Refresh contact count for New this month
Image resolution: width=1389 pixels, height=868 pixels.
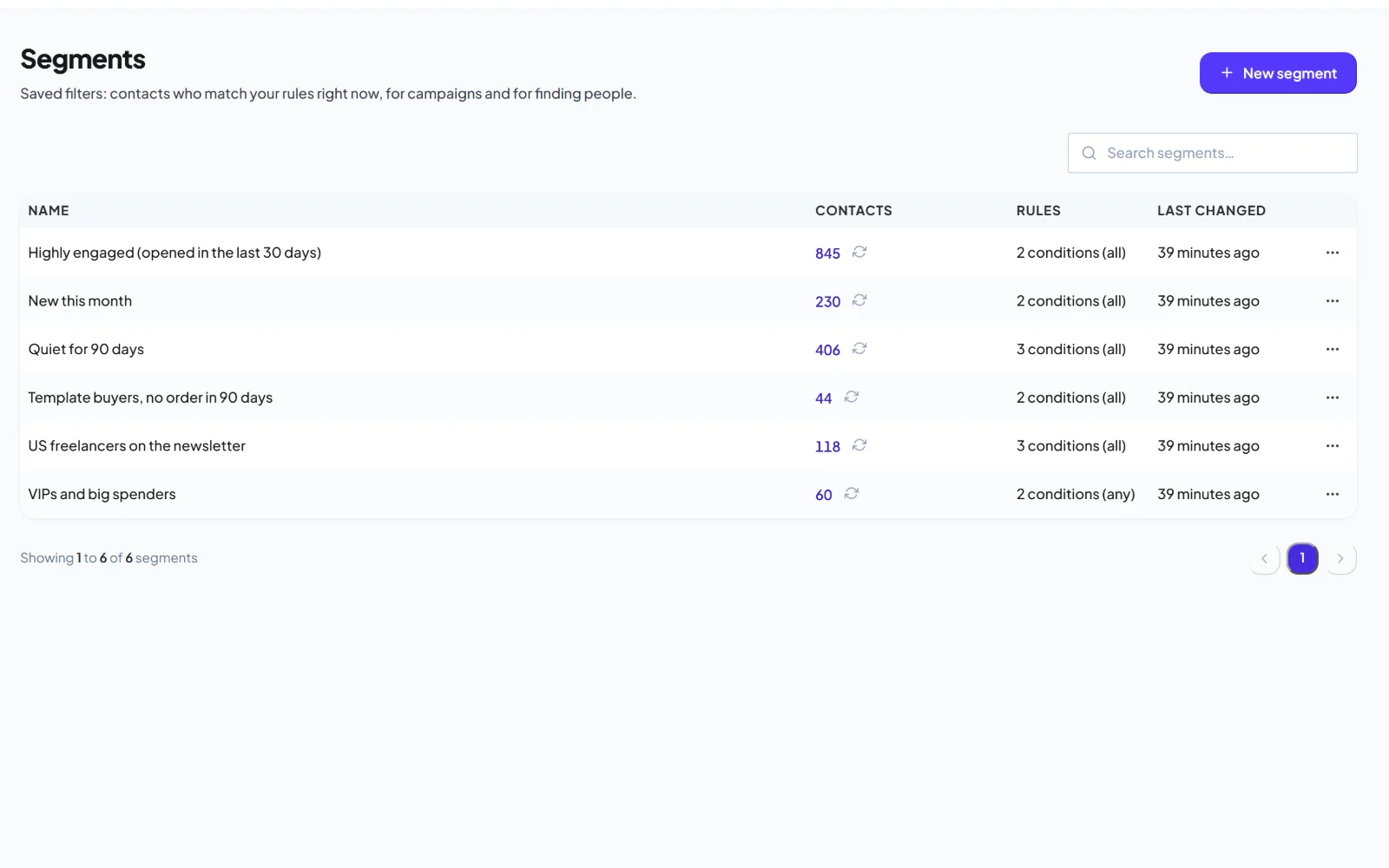point(859,300)
